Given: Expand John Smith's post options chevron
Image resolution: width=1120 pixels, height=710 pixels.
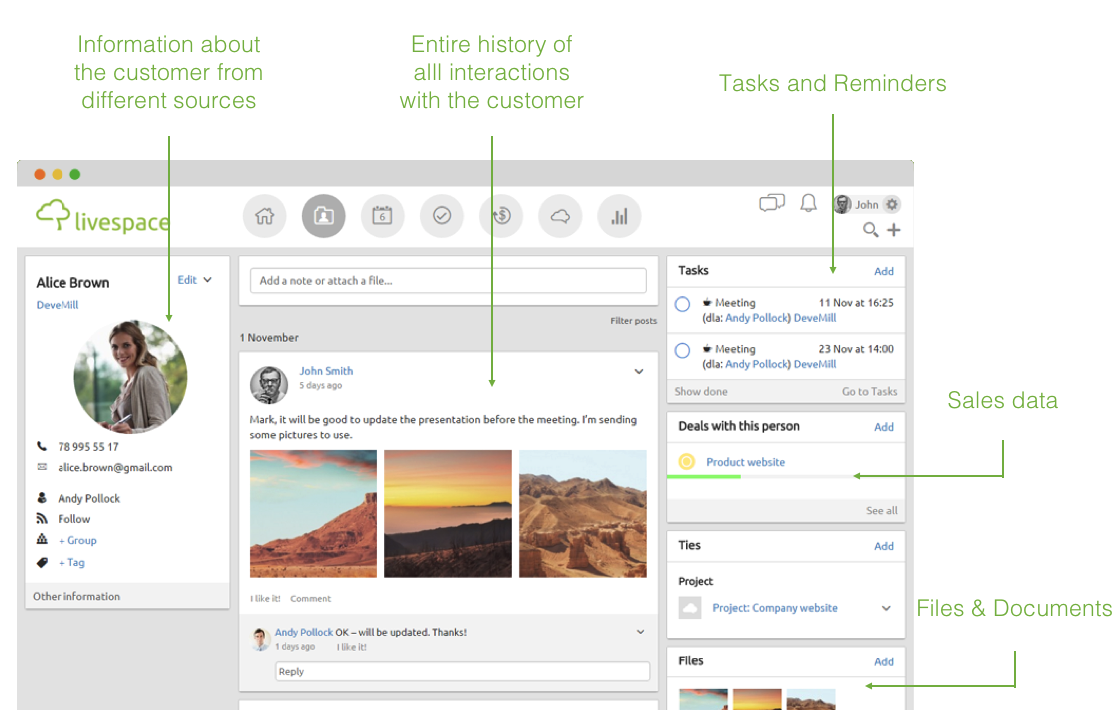Looking at the screenshot, I should [638, 370].
